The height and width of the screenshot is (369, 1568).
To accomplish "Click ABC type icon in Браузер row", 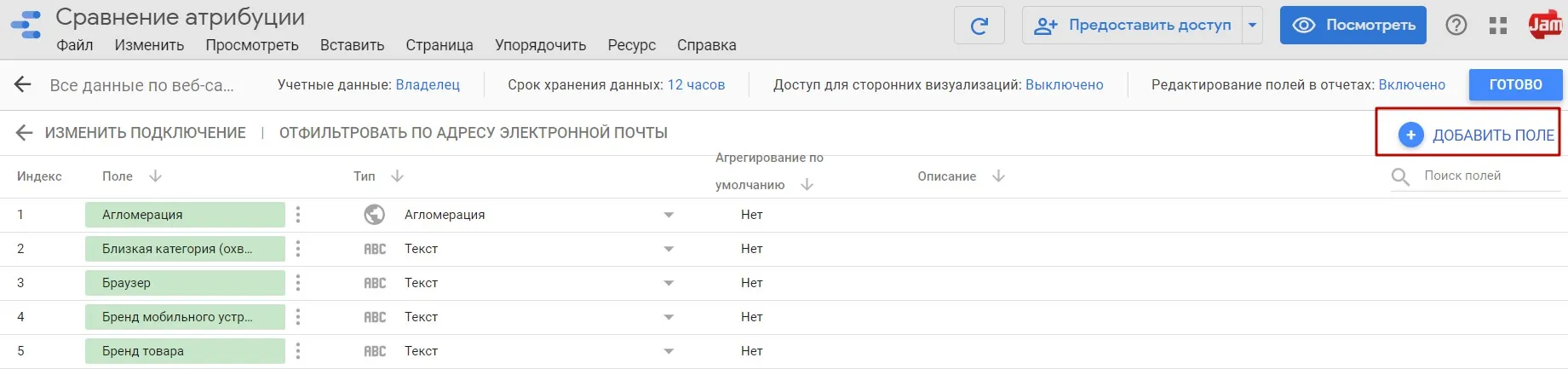I will coord(375,283).
